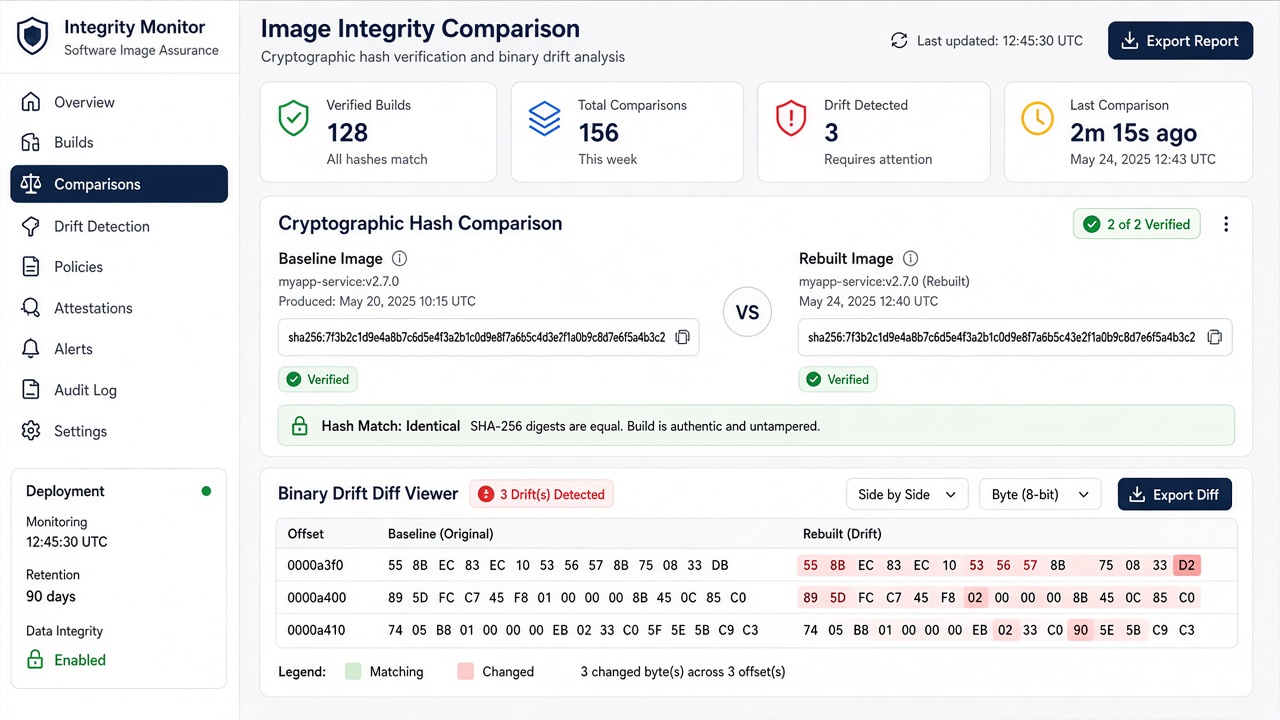Open Settings from the sidebar

(x=119, y=431)
